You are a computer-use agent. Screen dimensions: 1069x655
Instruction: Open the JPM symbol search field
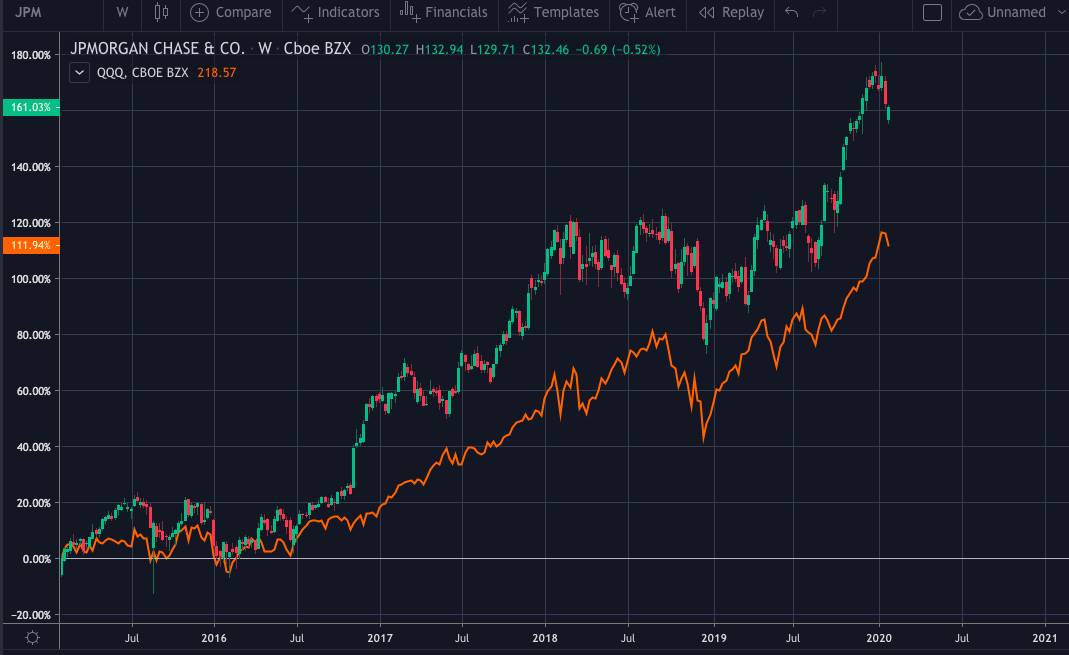coord(29,12)
